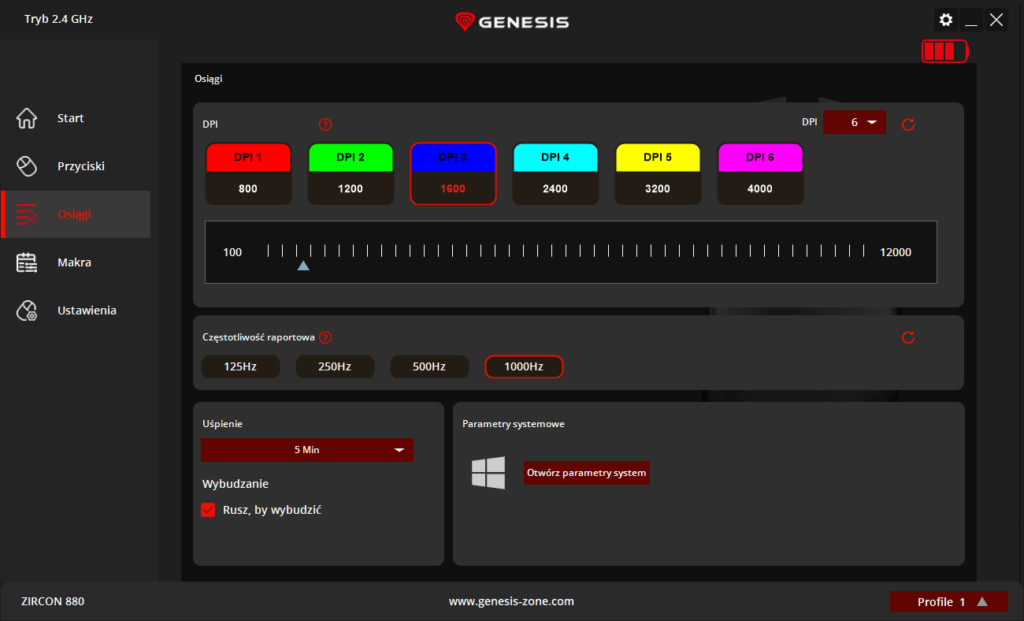The height and width of the screenshot is (621, 1024).
Task: Minimize the Genesis window
Action: 971,20
